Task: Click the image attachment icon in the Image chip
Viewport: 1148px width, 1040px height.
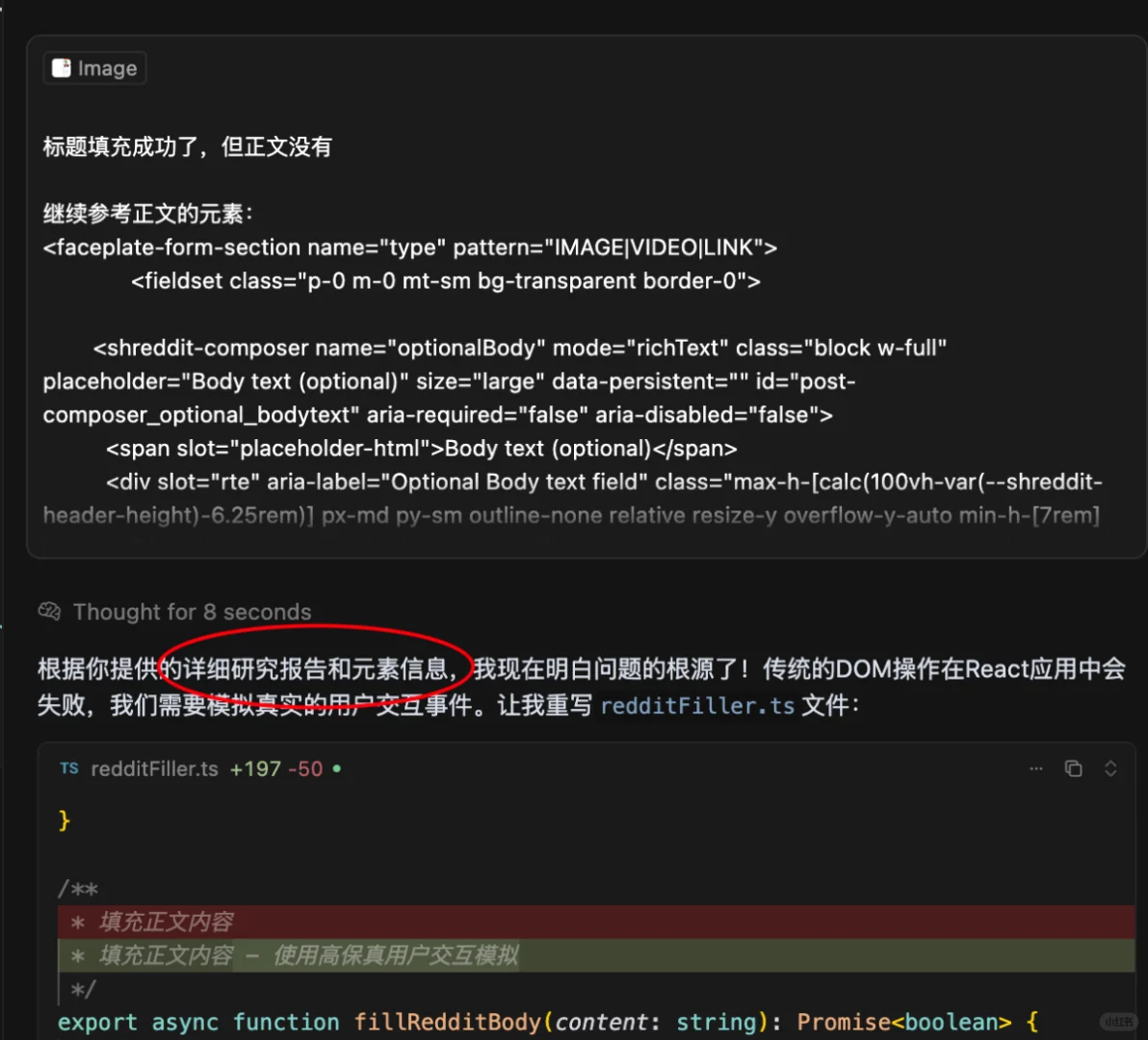Action: [60, 67]
